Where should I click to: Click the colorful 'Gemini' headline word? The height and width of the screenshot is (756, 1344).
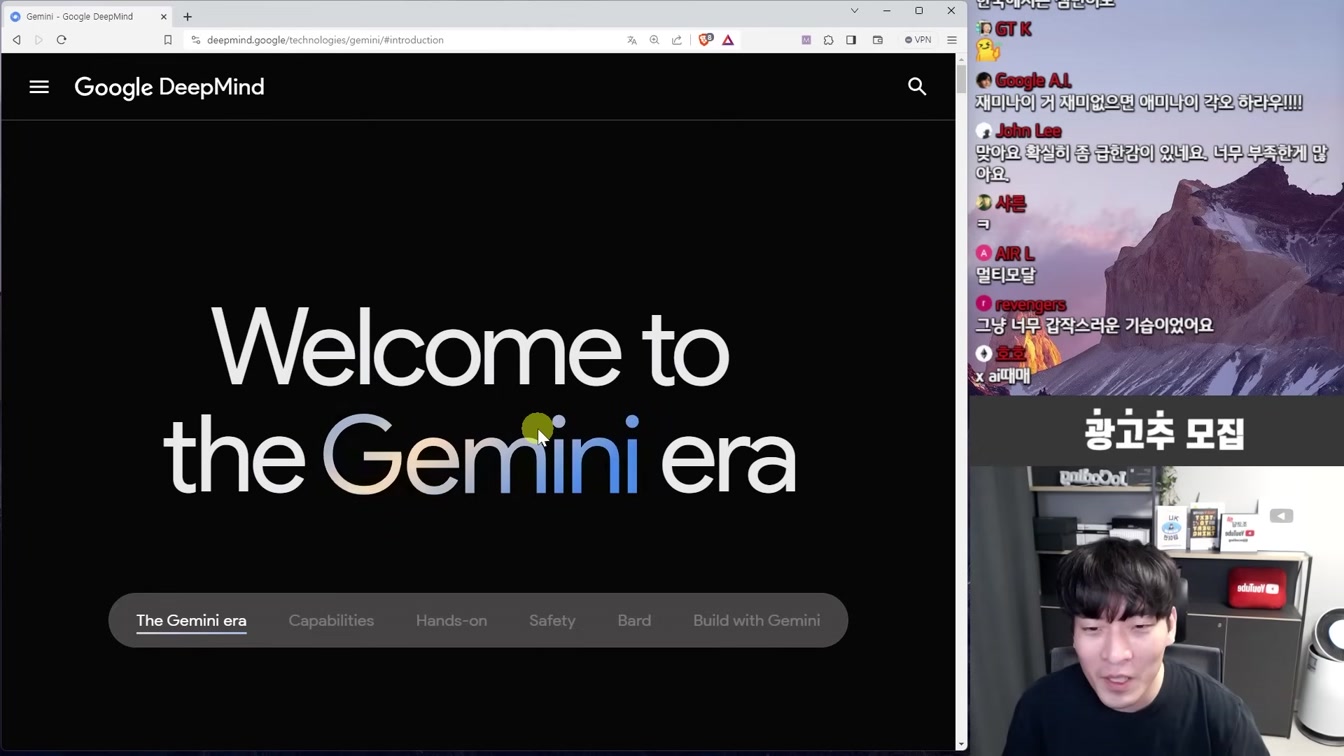pos(480,455)
